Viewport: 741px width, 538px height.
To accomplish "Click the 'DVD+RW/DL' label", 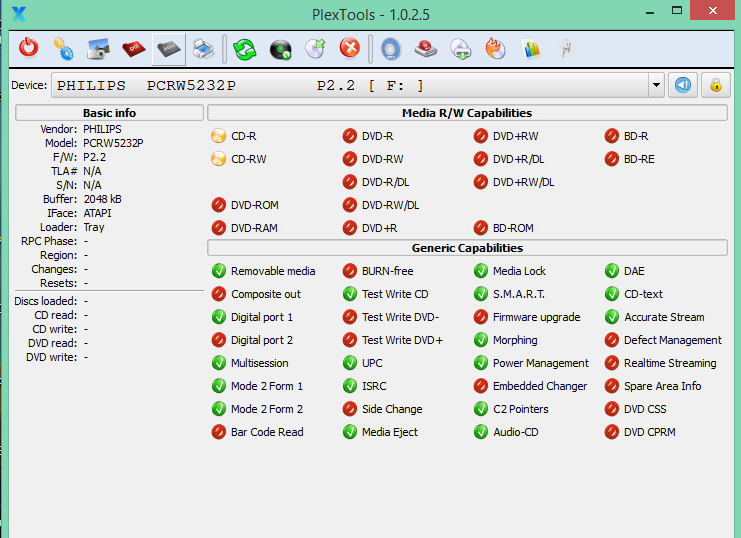I will point(524,182).
